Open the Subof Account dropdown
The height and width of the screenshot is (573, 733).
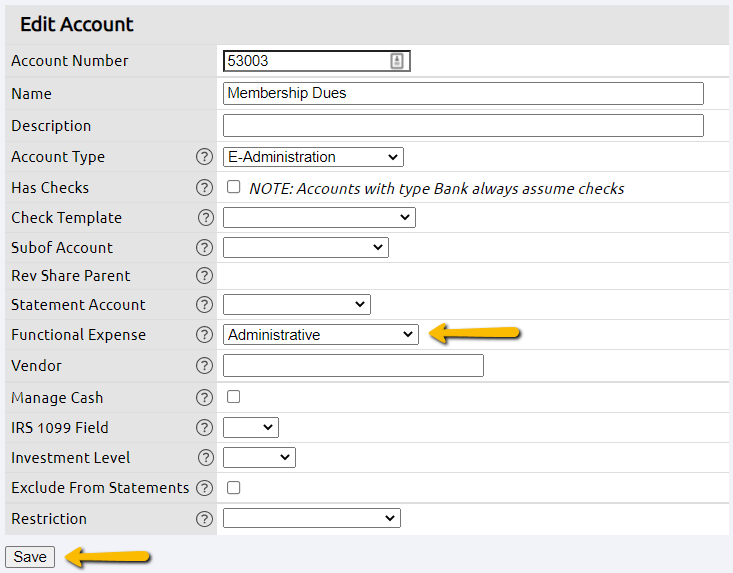tap(306, 247)
